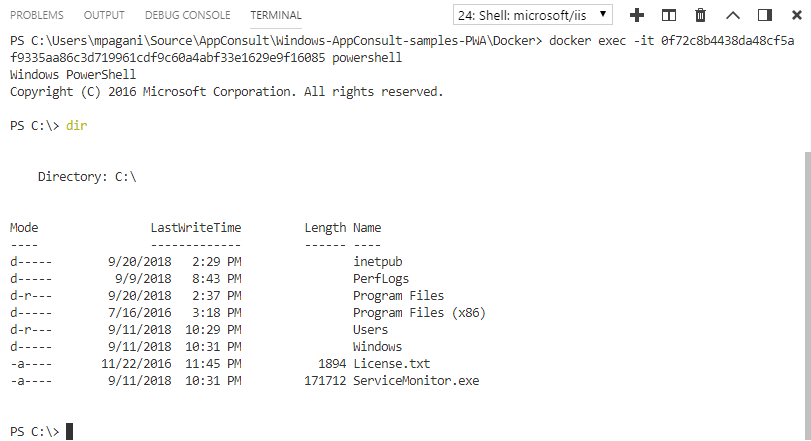Image resolution: width=811 pixels, height=441 pixels.
Task: Click the inetpub directory name
Action: (x=378, y=261)
